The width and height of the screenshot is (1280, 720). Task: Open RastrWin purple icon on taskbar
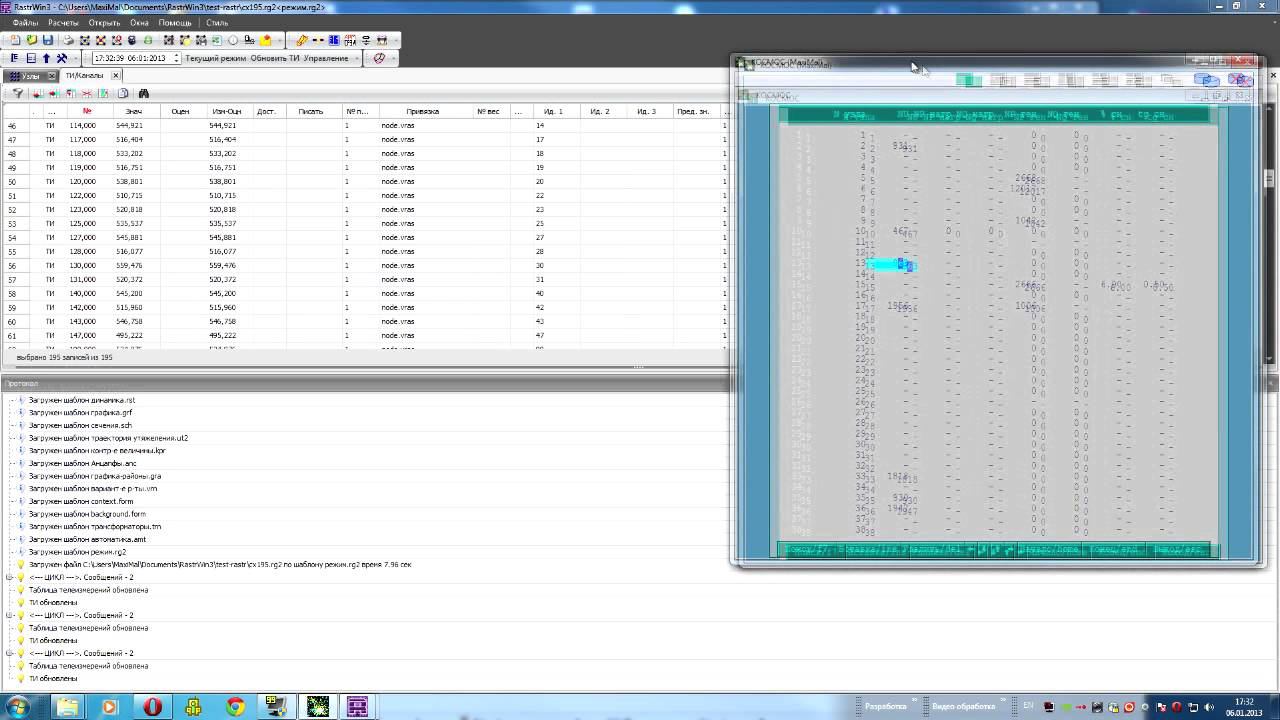(357, 706)
